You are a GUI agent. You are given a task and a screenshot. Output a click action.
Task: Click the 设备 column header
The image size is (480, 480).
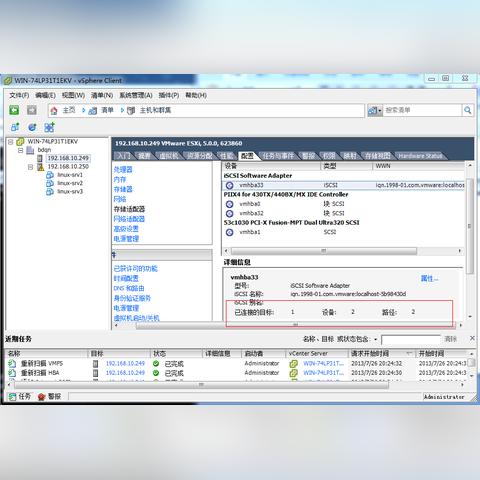click(x=271, y=166)
